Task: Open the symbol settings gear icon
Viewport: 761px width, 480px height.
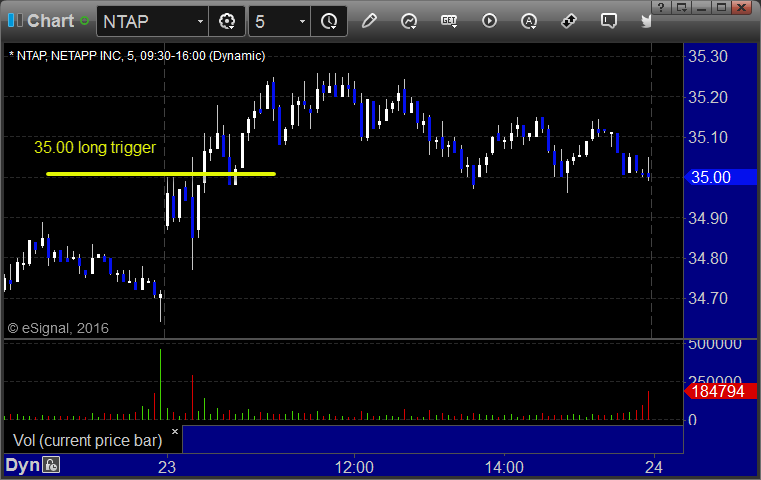Action: click(x=227, y=21)
